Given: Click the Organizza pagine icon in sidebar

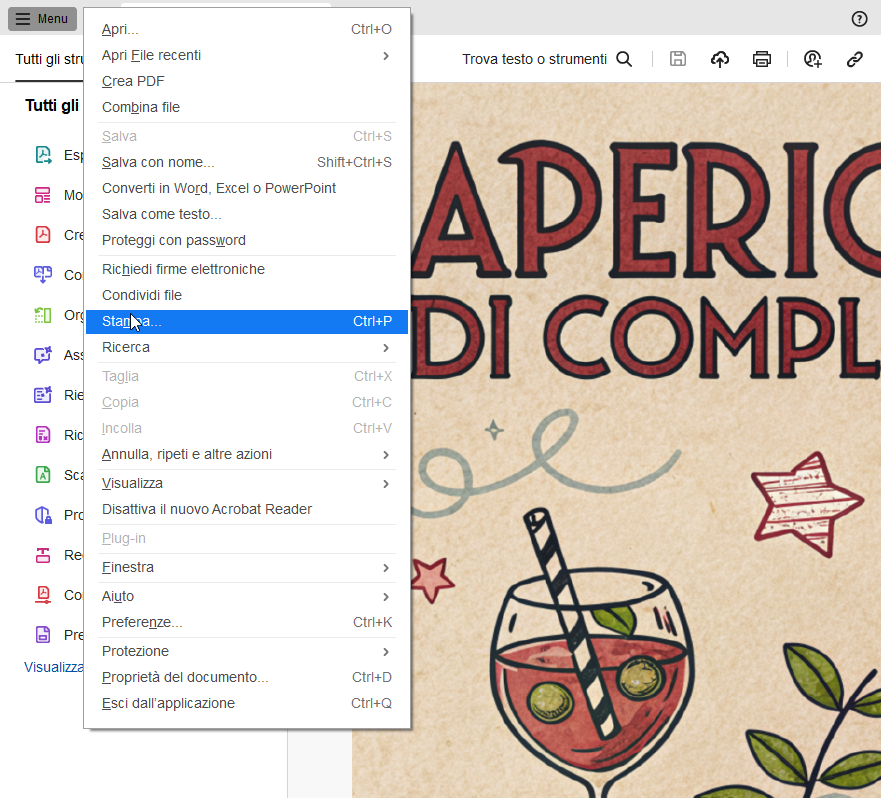Looking at the screenshot, I should point(43,315).
